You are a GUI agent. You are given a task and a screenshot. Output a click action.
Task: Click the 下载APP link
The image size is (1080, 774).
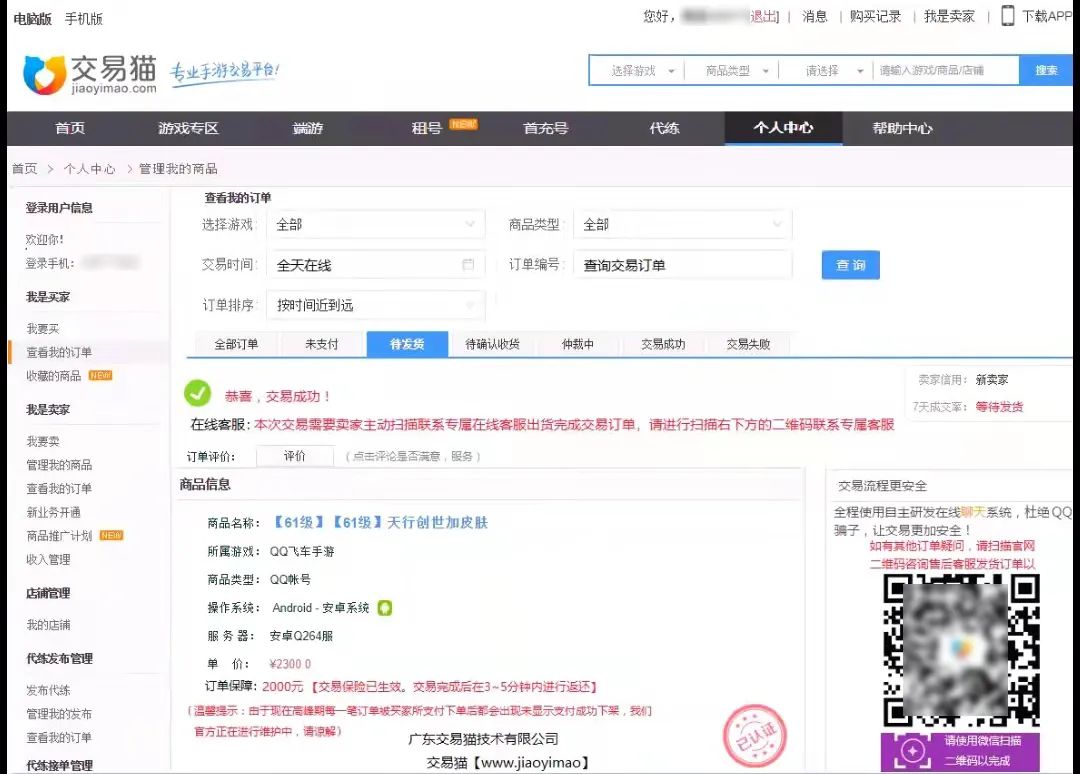point(1047,17)
